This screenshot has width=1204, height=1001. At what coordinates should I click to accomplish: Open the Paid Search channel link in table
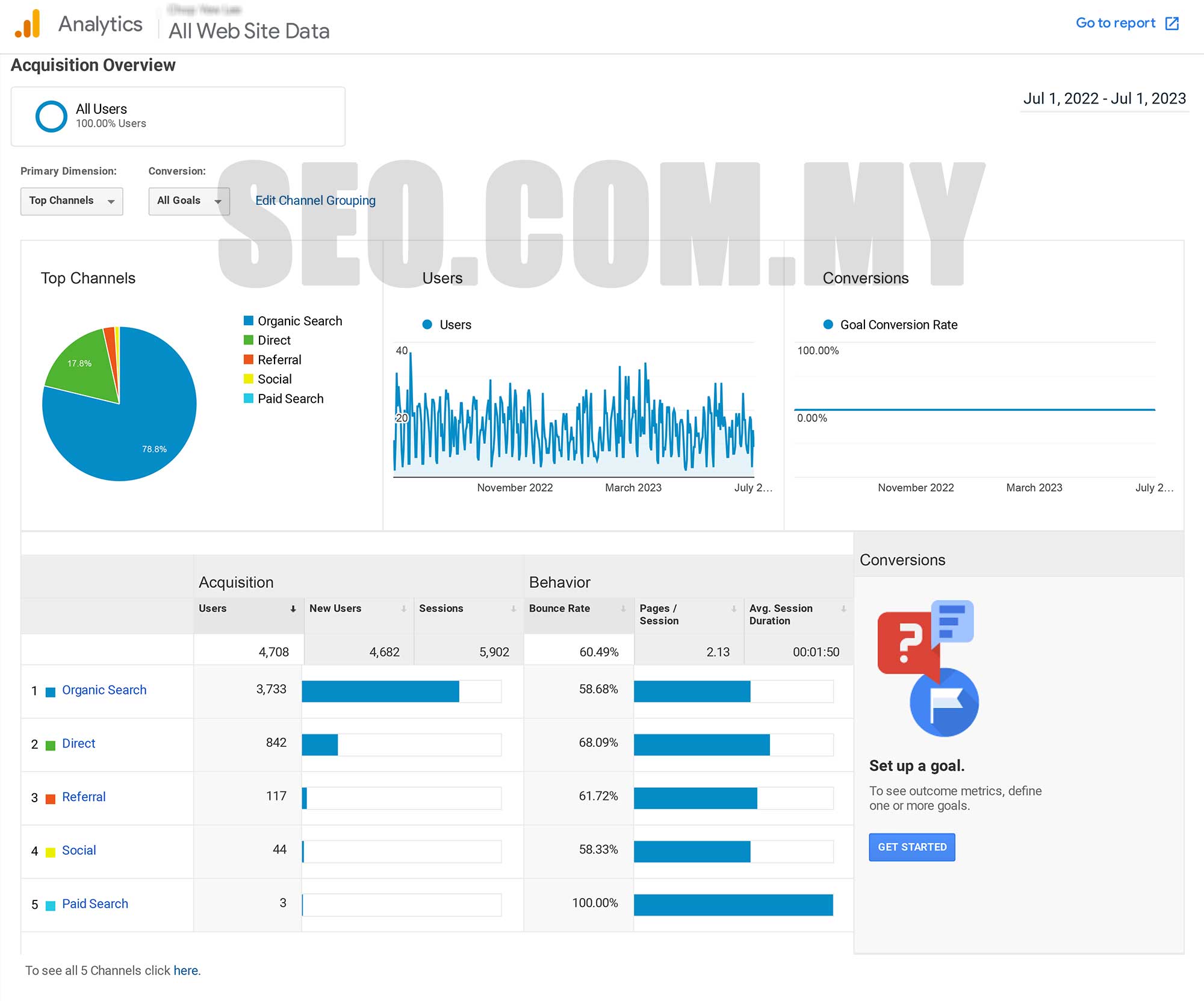[x=95, y=904]
